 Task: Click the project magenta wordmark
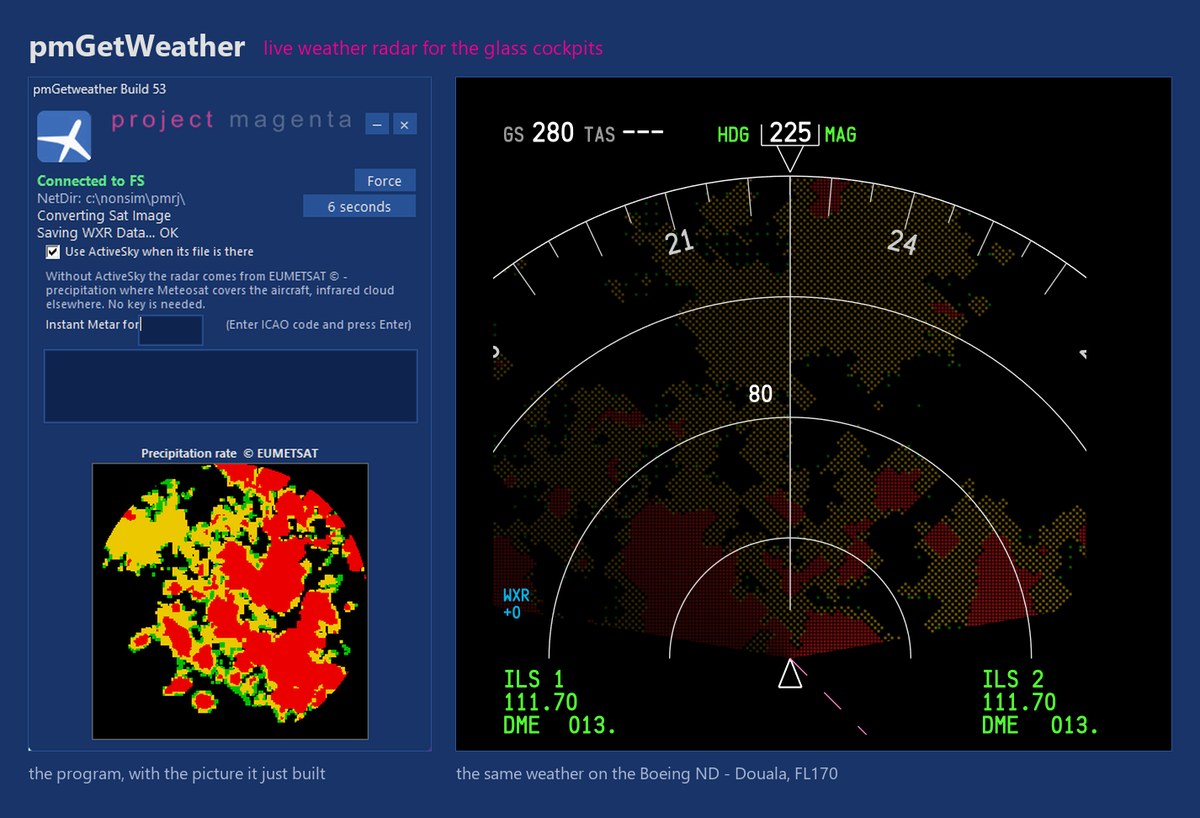tap(232, 120)
